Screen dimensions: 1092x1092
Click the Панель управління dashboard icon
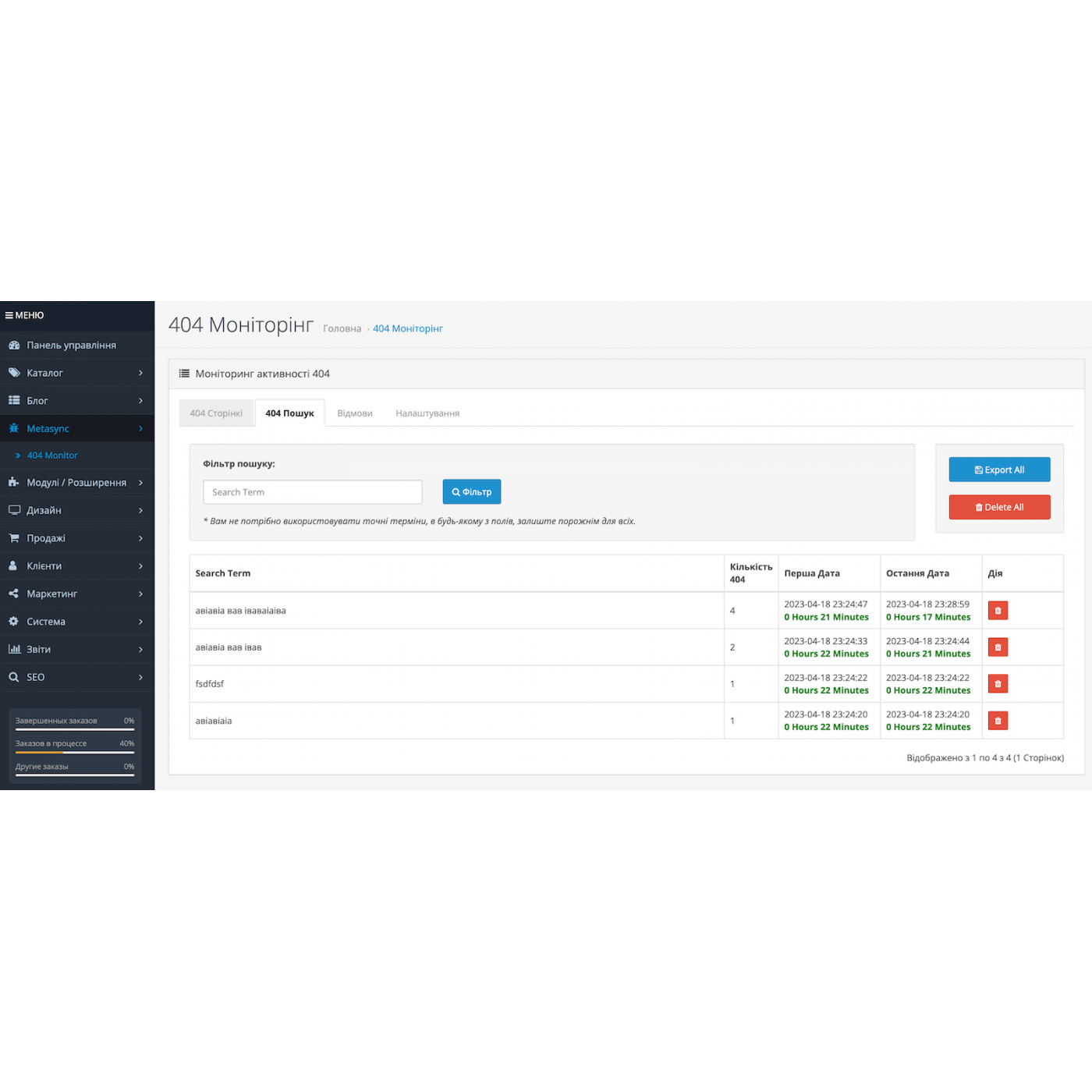pos(14,345)
